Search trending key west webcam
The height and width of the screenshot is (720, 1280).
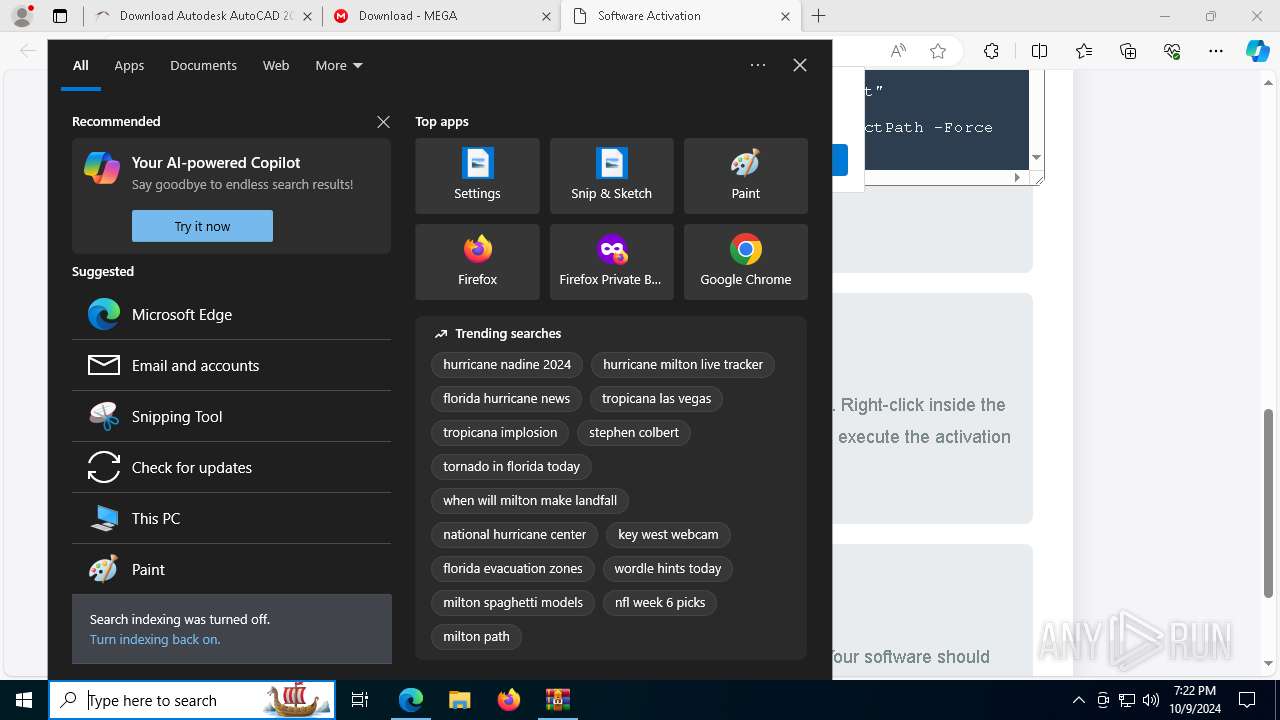(668, 535)
